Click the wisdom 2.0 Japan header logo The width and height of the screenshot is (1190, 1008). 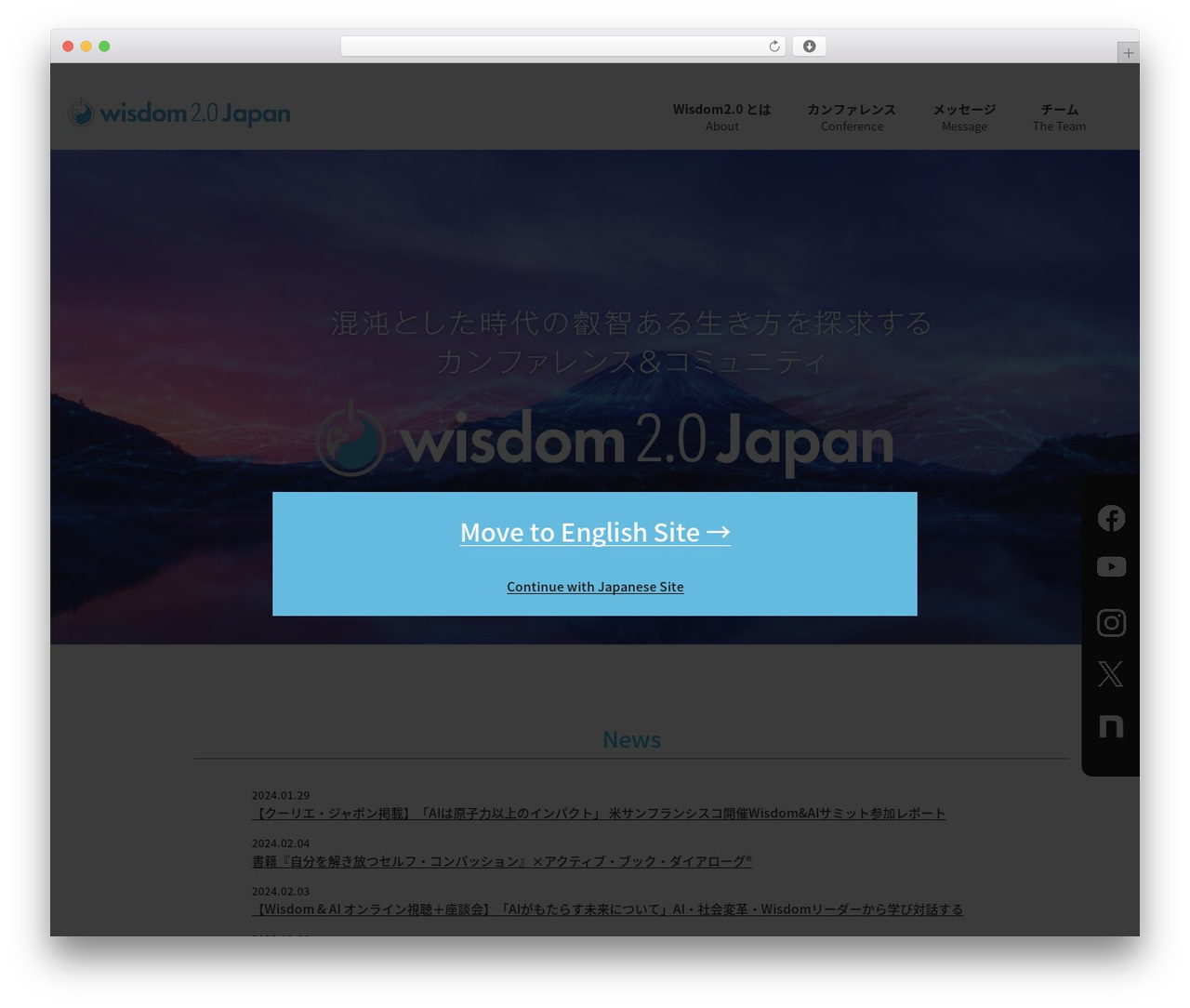pyautogui.click(x=178, y=113)
